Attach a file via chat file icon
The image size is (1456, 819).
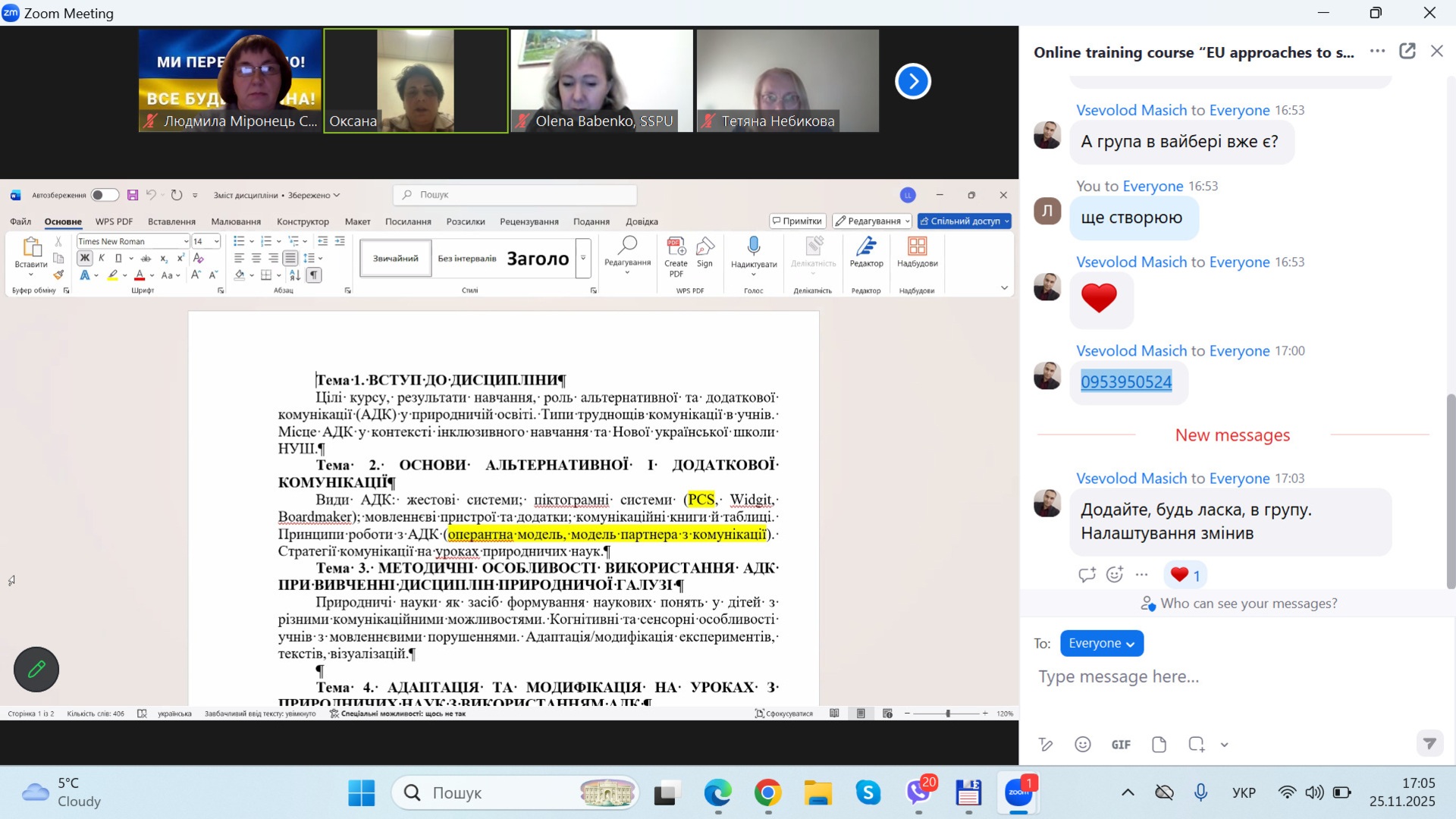click(1159, 745)
